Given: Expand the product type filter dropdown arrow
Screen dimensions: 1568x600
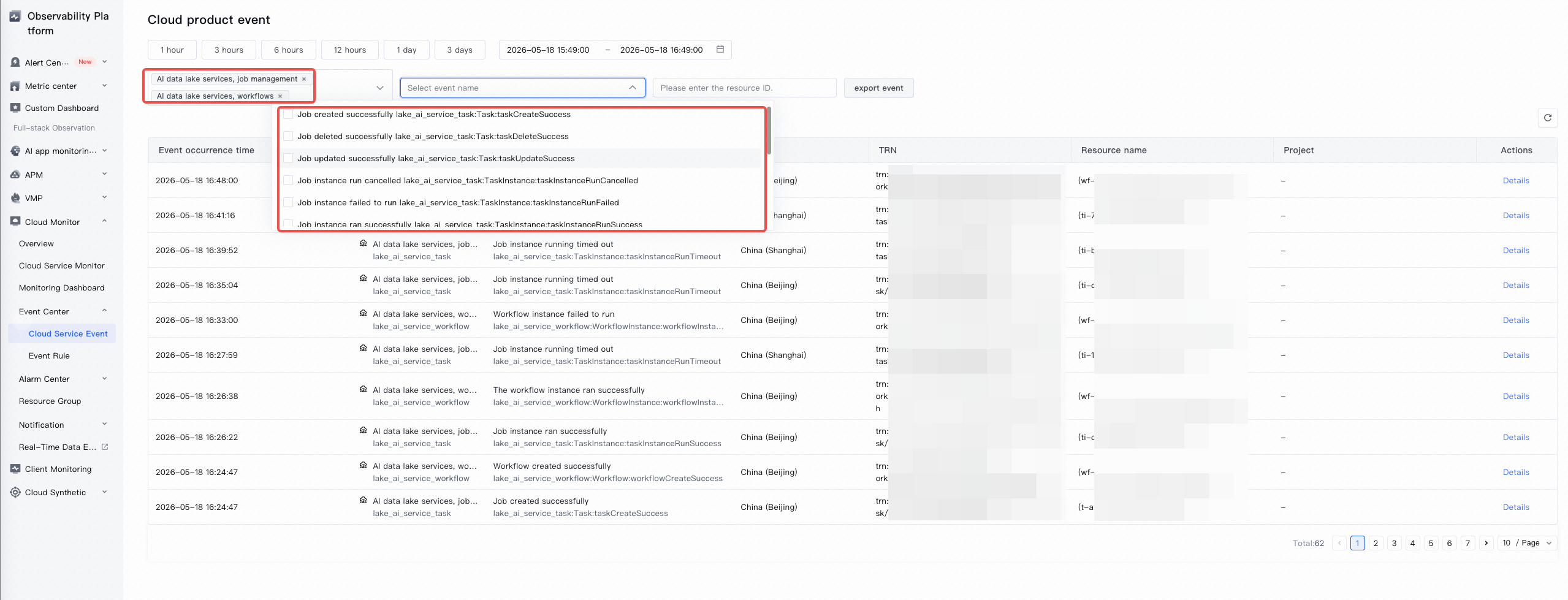Looking at the screenshot, I should coord(380,88).
